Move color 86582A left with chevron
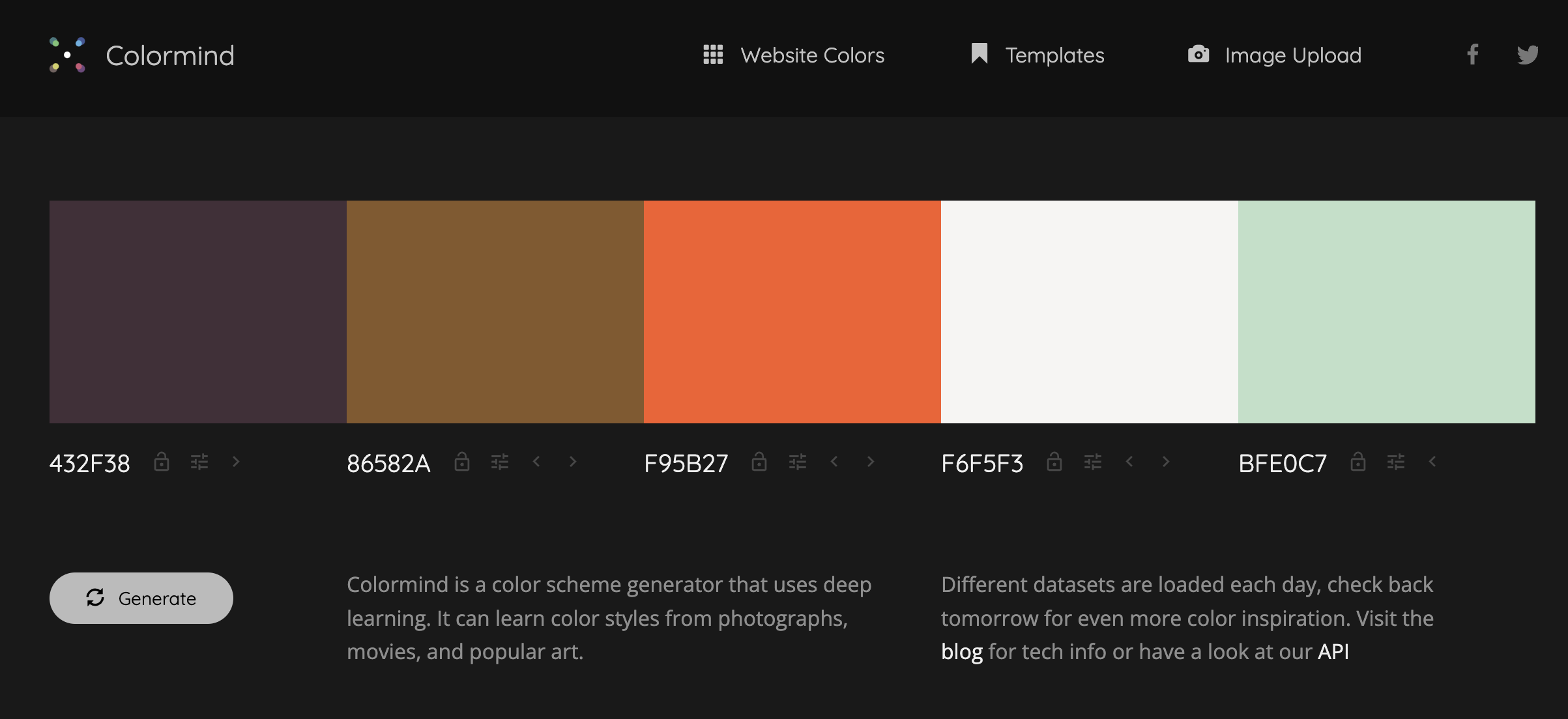Viewport: 1568px width, 719px height. 536,462
